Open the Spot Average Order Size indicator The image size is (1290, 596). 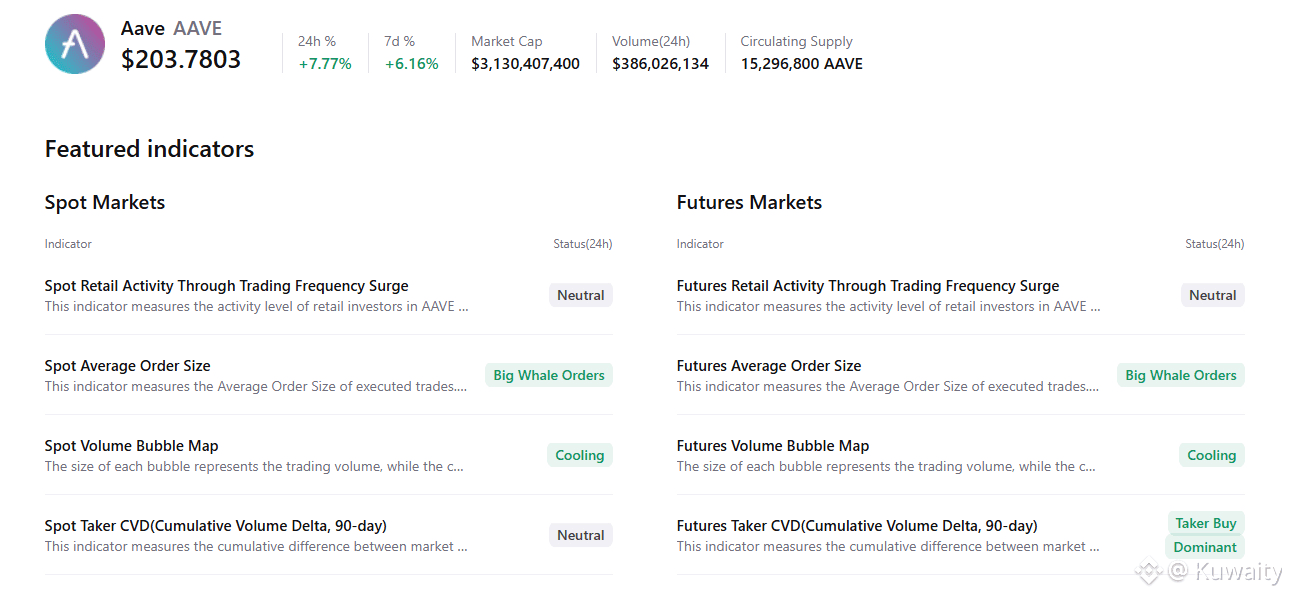pos(127,366)
